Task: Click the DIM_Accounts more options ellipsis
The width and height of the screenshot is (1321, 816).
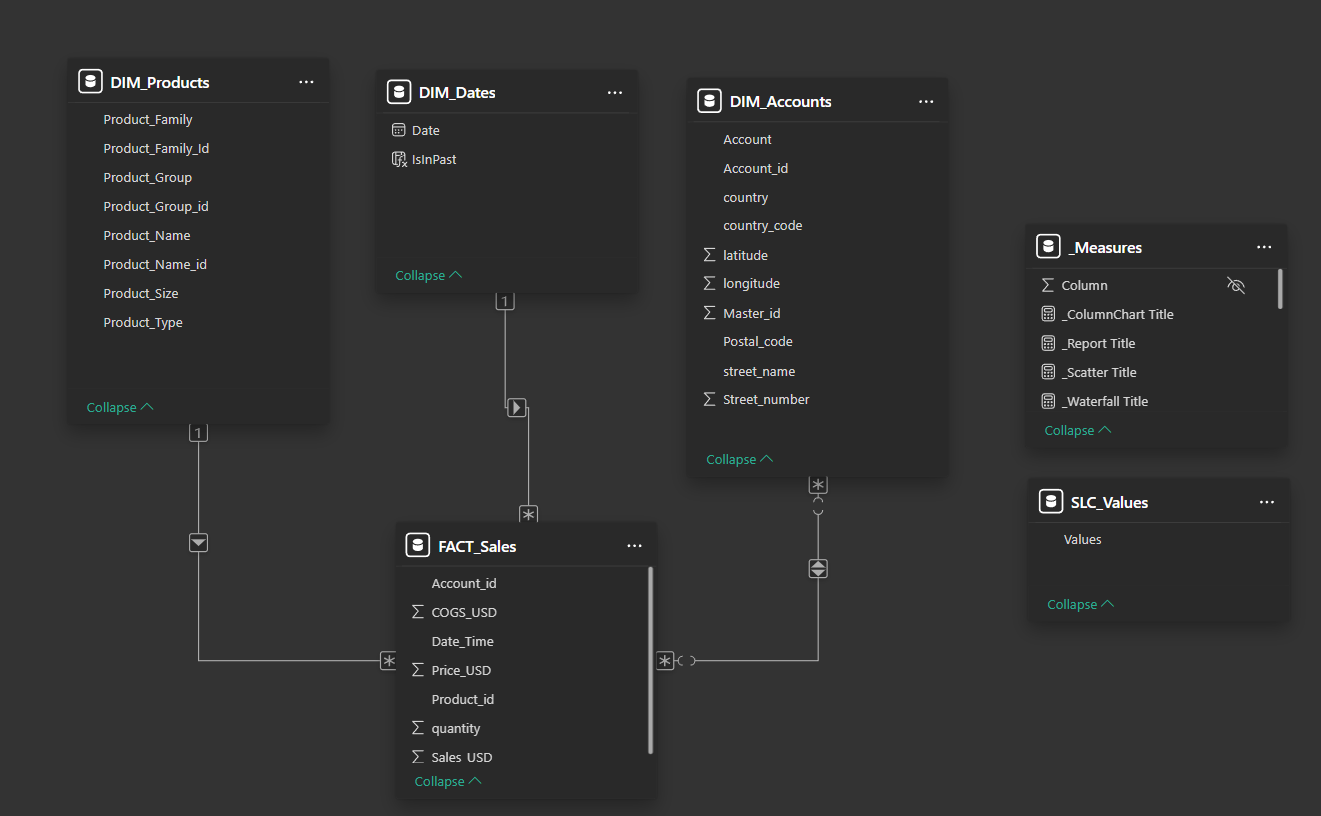Action: point(926,101)
